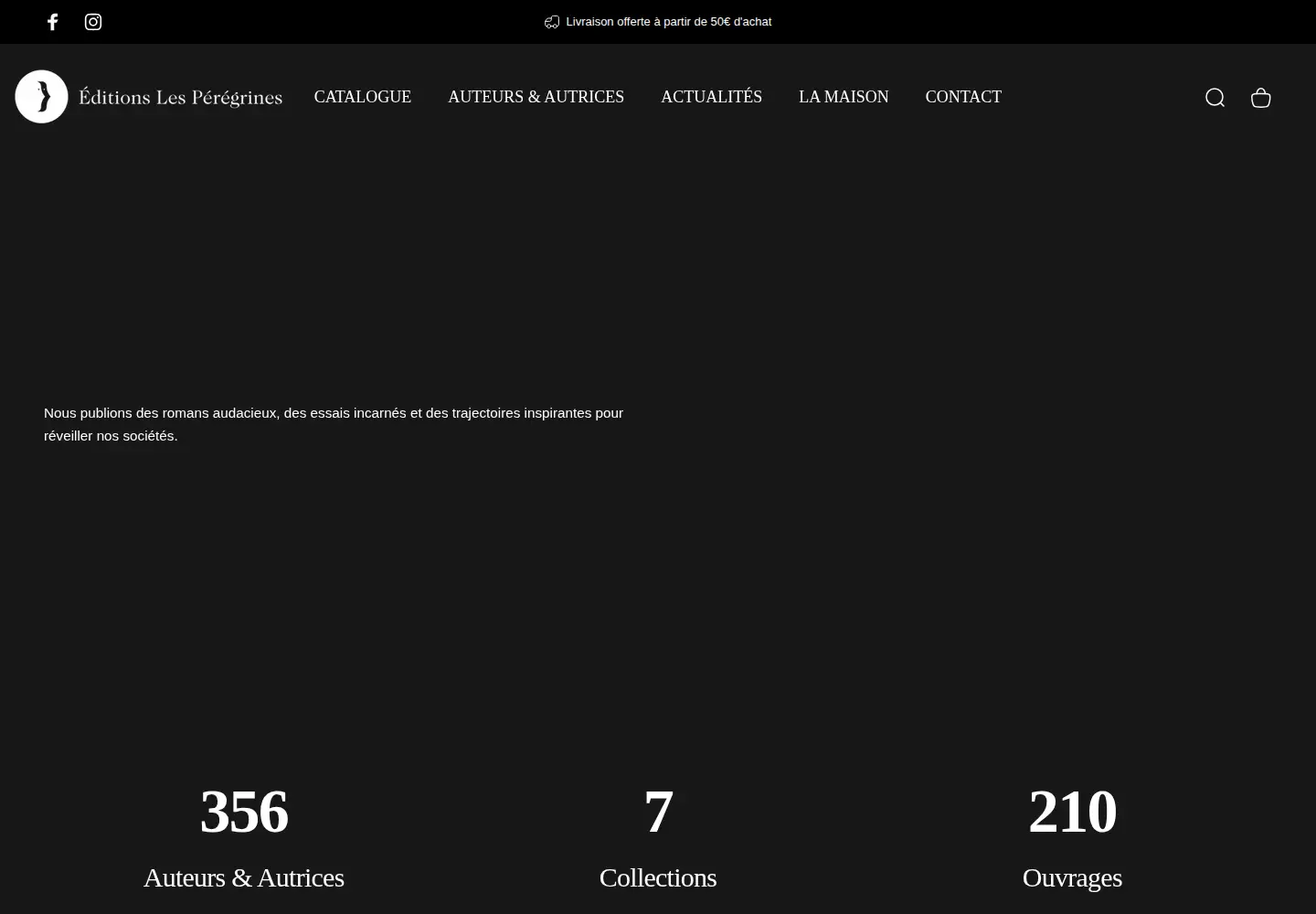Open the ACTUALITÉS menu item
This screenshot has width=1316, height=914.
[x=711, y=97]
